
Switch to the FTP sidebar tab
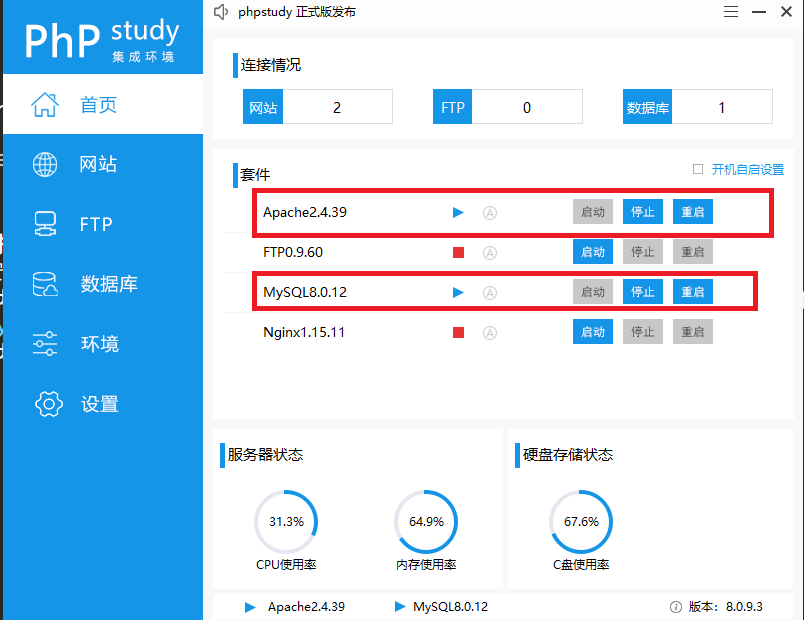coord(103,224)
